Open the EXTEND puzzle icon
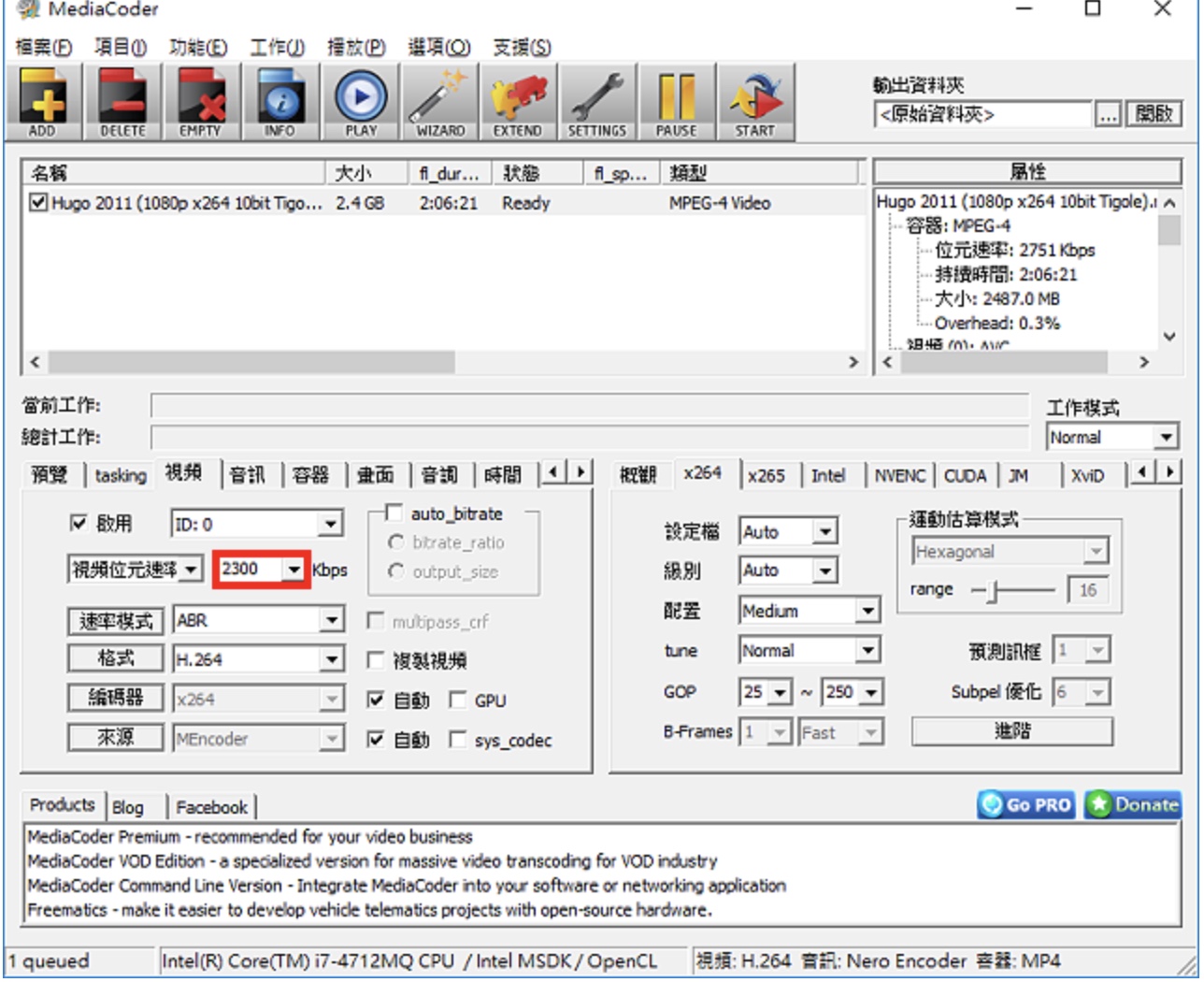 click(518, 102)
